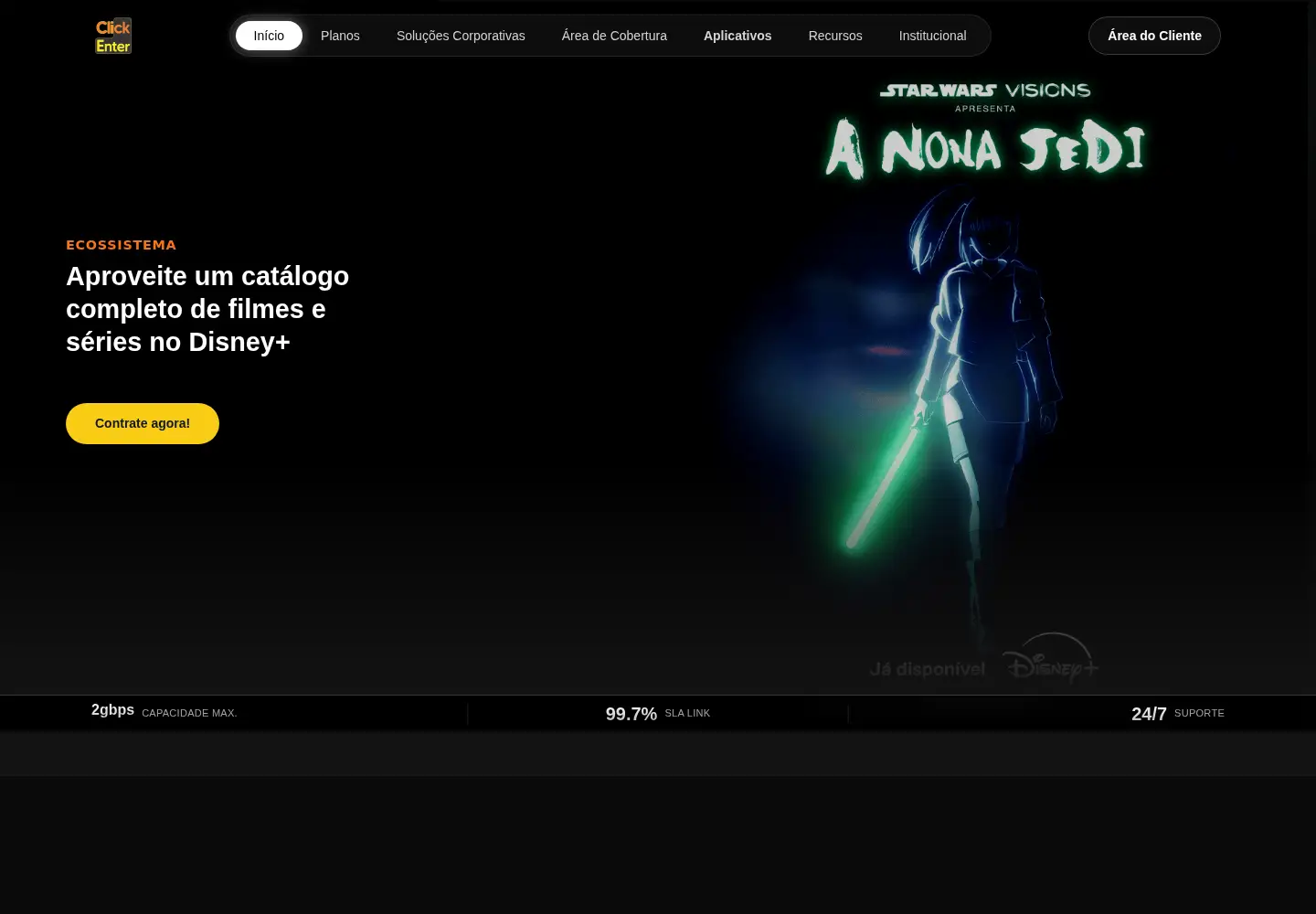The width and height of the screenshot is (1316, 914).
Task: Click the Contrate agora! button
Action: tap(143, 423)
